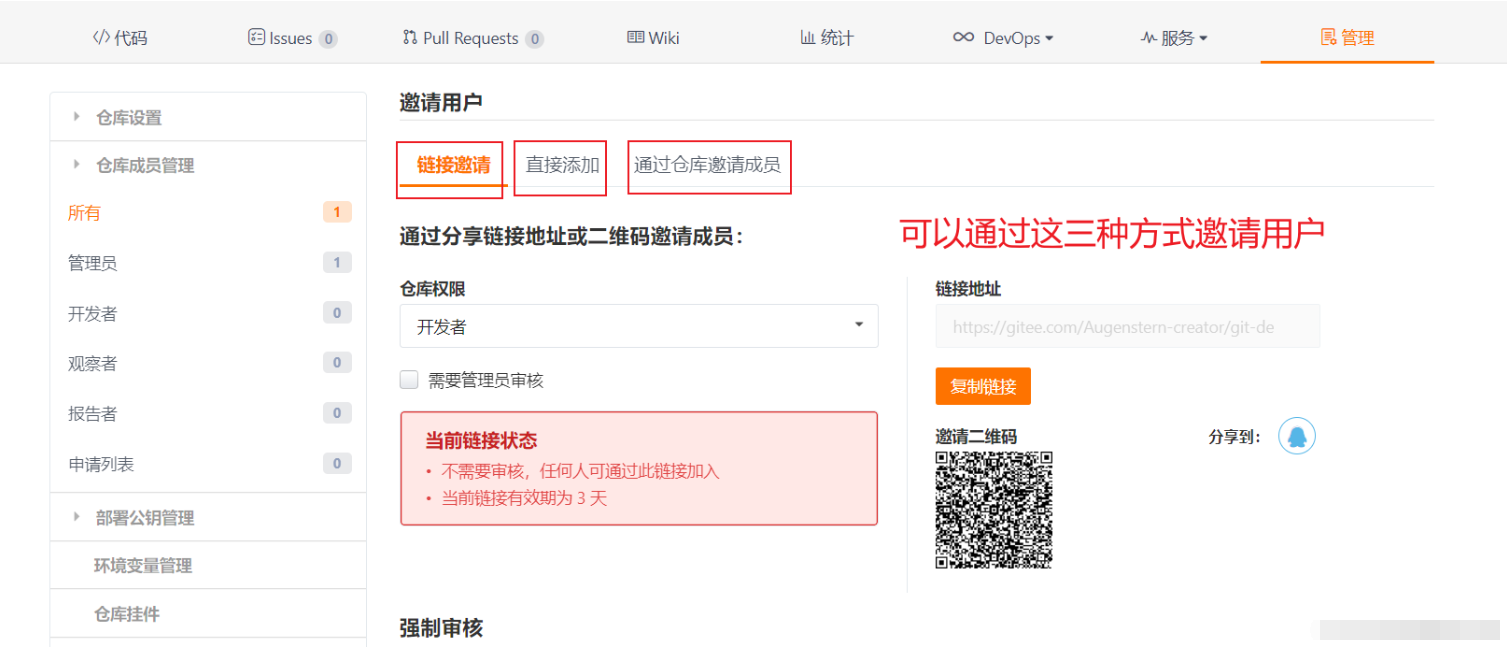Image resolution: width=1507 pixels, height=651 pixels.
Task: Click the Issues count badge
Action: click(x=328, y=39)
